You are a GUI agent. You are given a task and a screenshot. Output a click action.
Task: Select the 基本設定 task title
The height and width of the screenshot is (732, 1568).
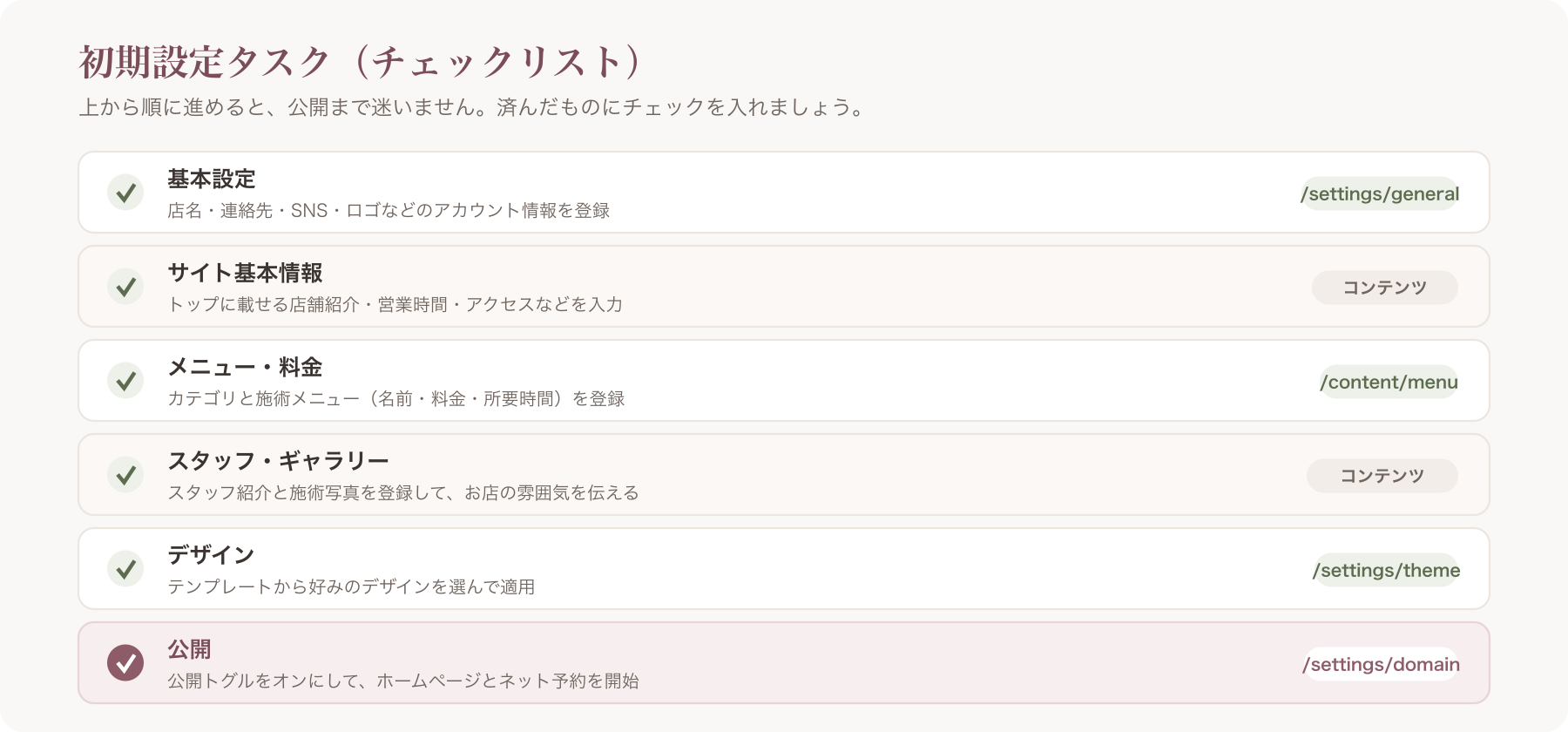212,179
